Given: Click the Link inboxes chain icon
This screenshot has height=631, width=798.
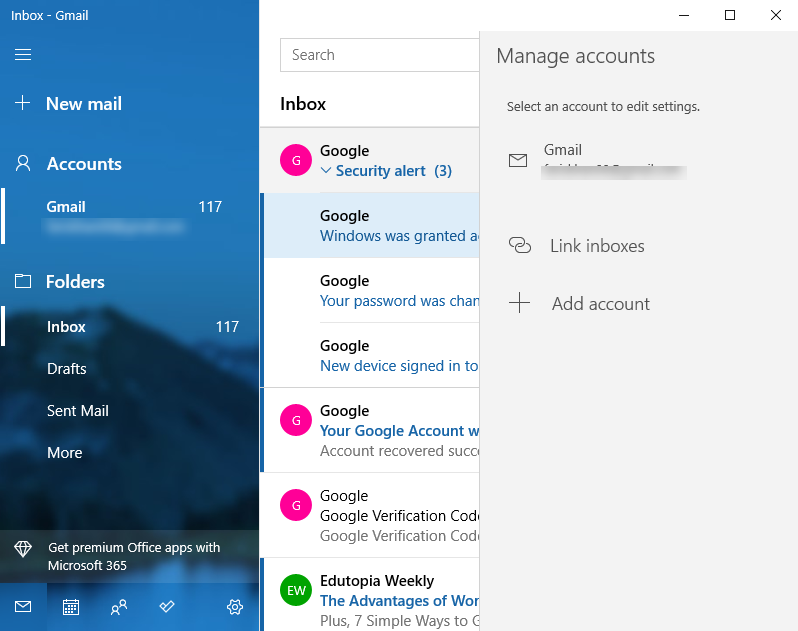Looking at the screenshot, I should coord(520,245).
